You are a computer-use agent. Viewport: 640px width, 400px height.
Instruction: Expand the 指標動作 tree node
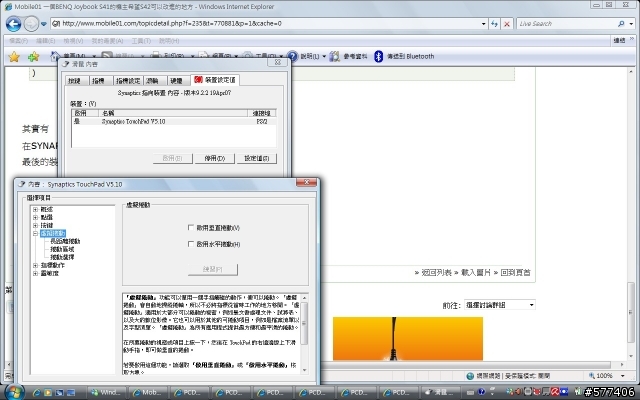pos(36,265)
